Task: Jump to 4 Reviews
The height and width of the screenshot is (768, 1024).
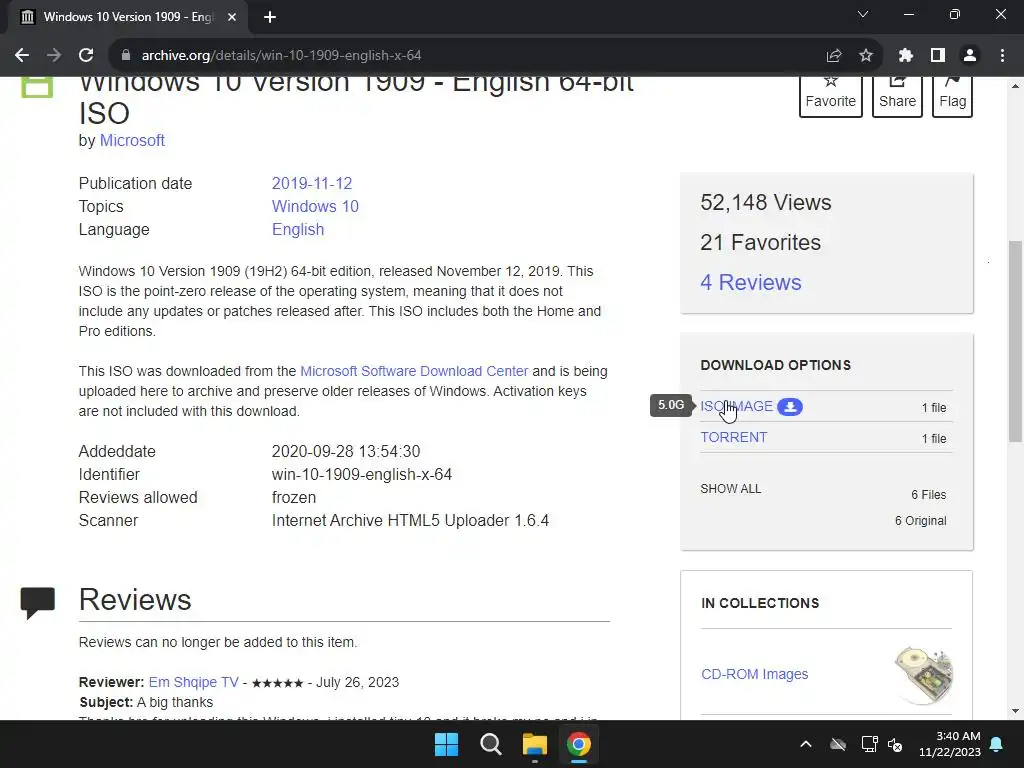Action: coord(750,282)
